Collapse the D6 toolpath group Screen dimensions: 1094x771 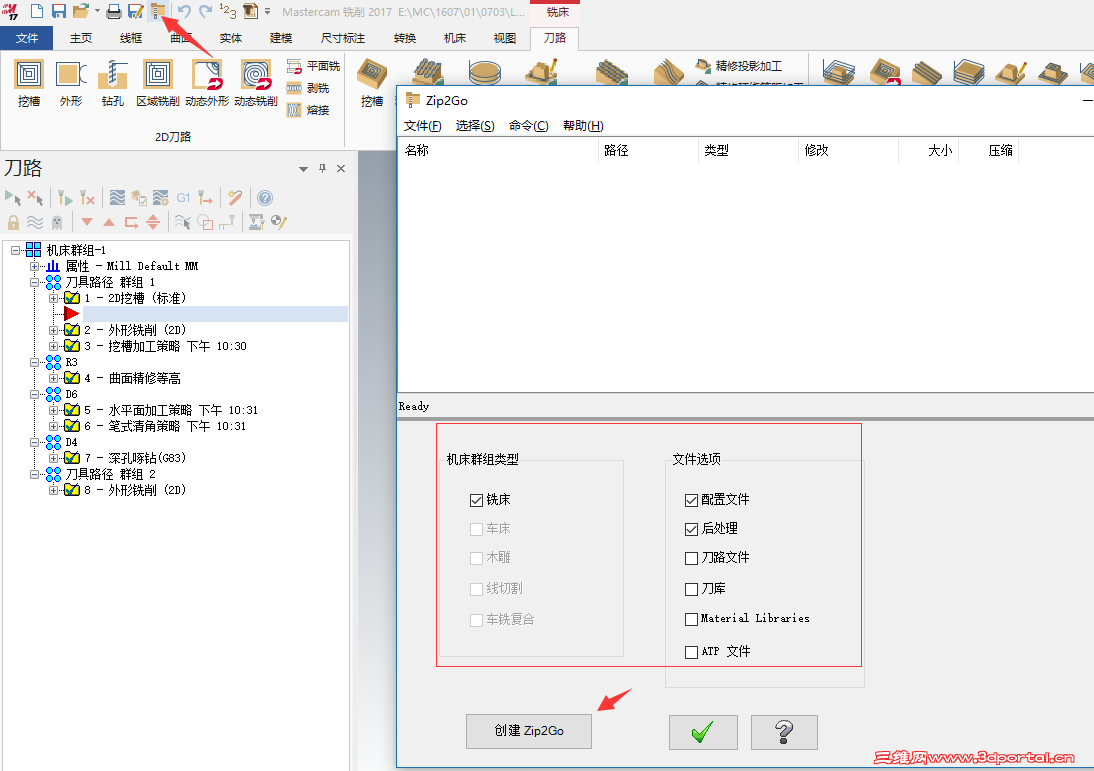[34, 394]
